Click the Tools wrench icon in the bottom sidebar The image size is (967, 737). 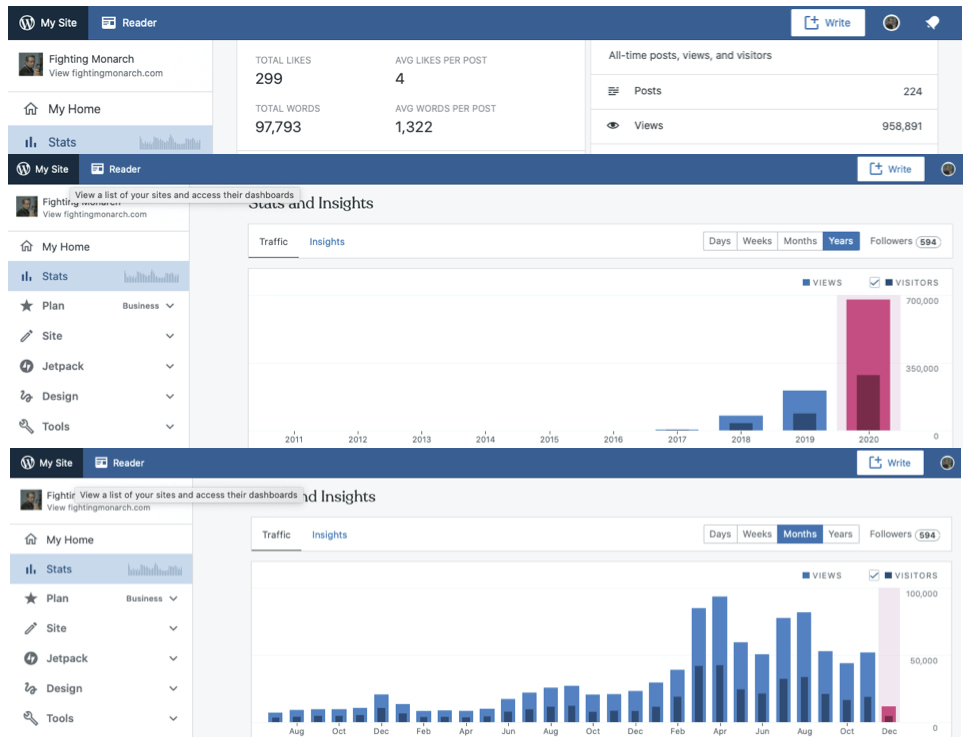pyautogui.click(x=31, y=718)
